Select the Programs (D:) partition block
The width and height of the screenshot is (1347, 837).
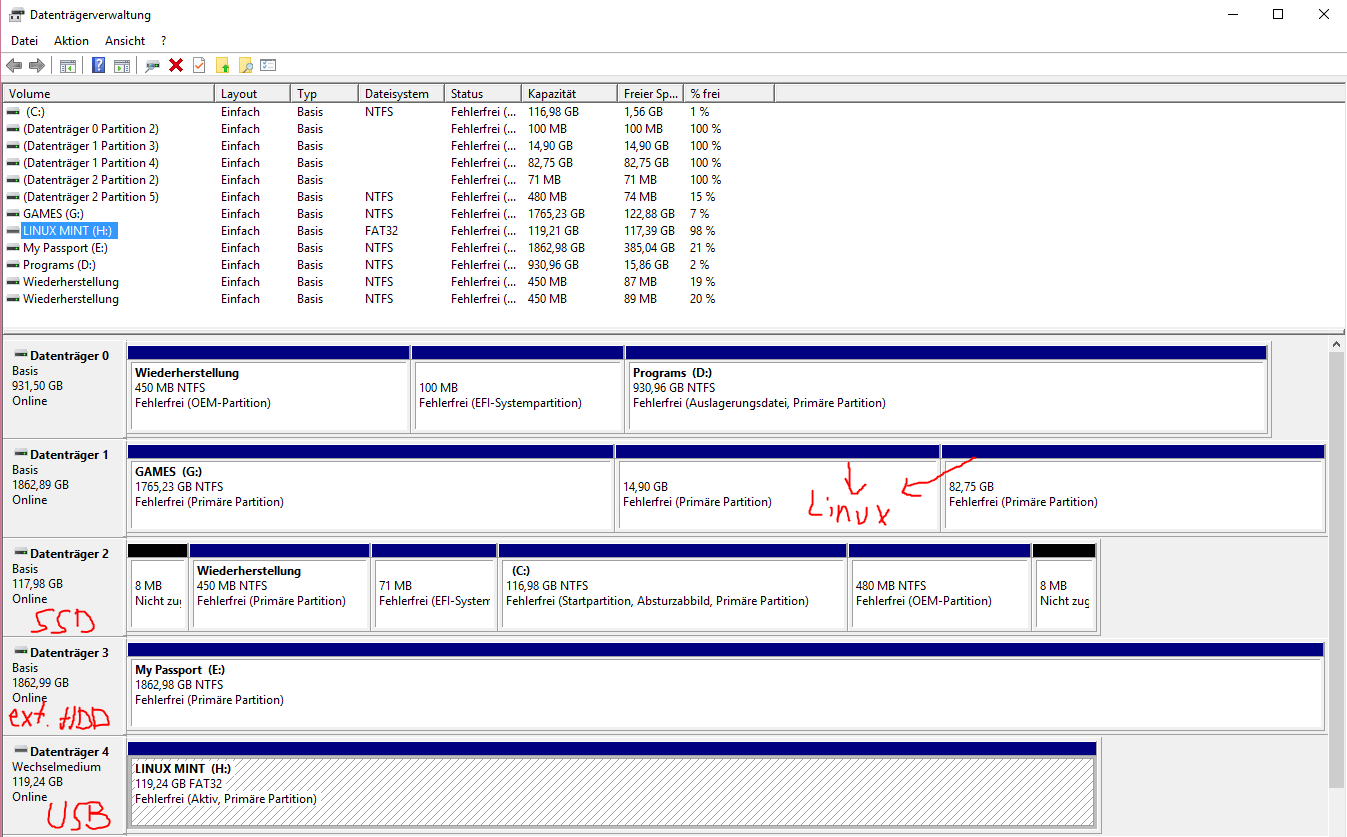click(946, 389)
